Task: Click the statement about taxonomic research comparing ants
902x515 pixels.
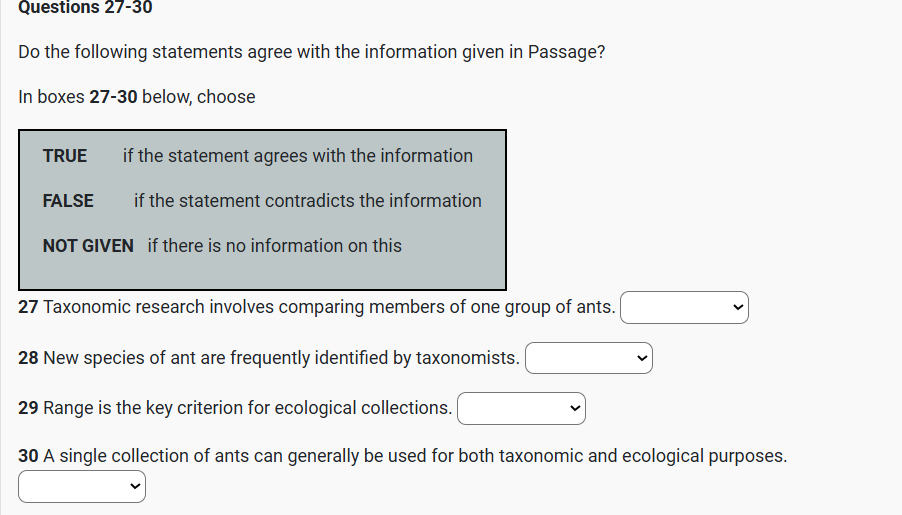Action: [x=329, y=307]
